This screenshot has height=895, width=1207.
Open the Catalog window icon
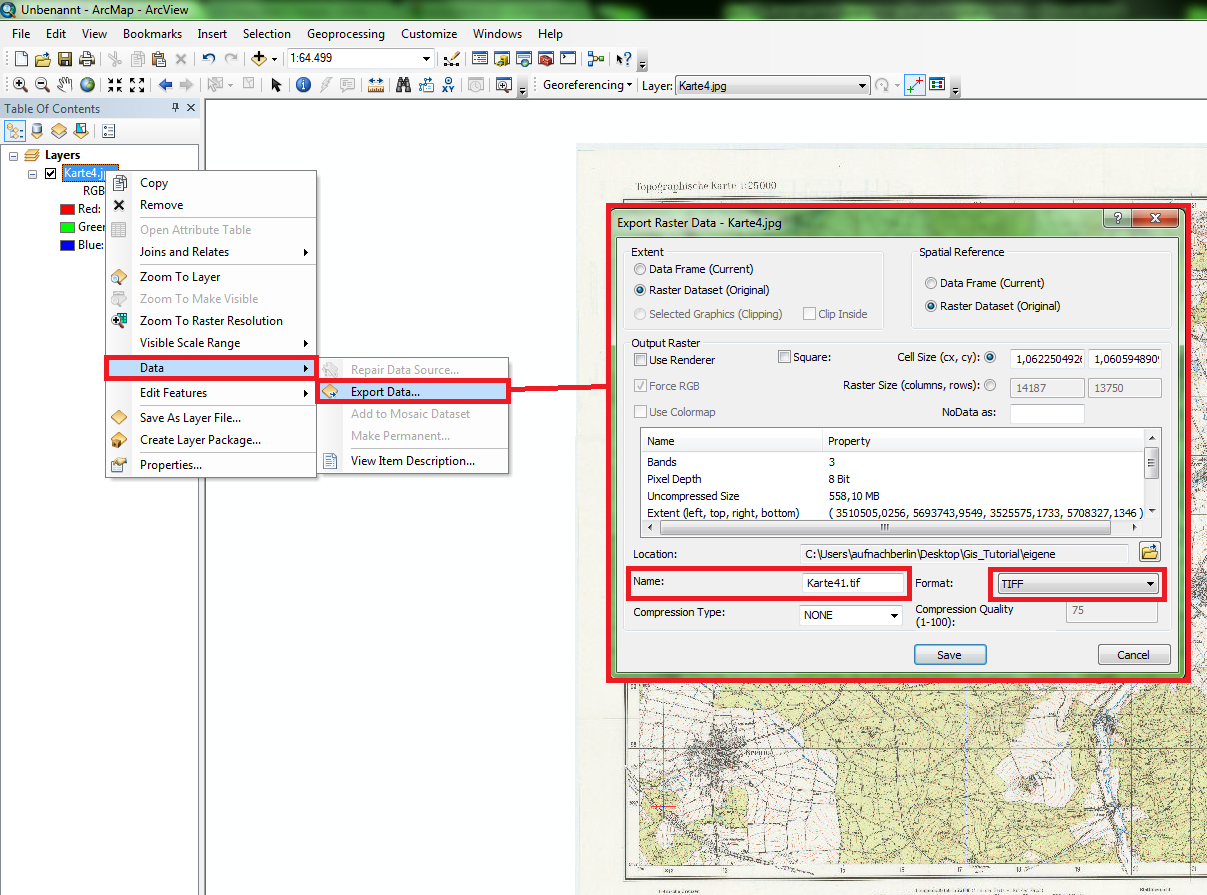502,59
